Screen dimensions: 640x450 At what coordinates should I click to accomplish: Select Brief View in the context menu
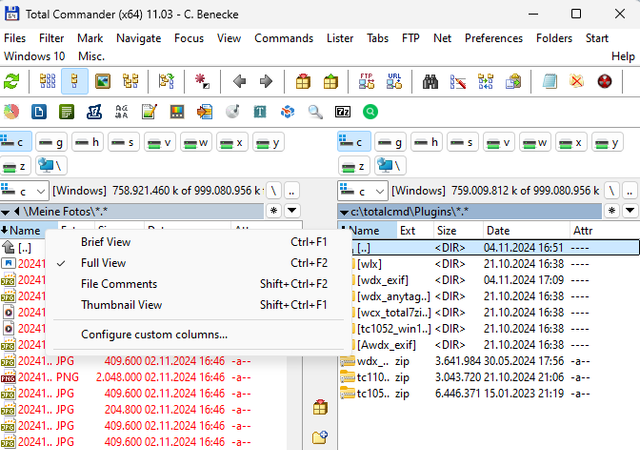198,242
